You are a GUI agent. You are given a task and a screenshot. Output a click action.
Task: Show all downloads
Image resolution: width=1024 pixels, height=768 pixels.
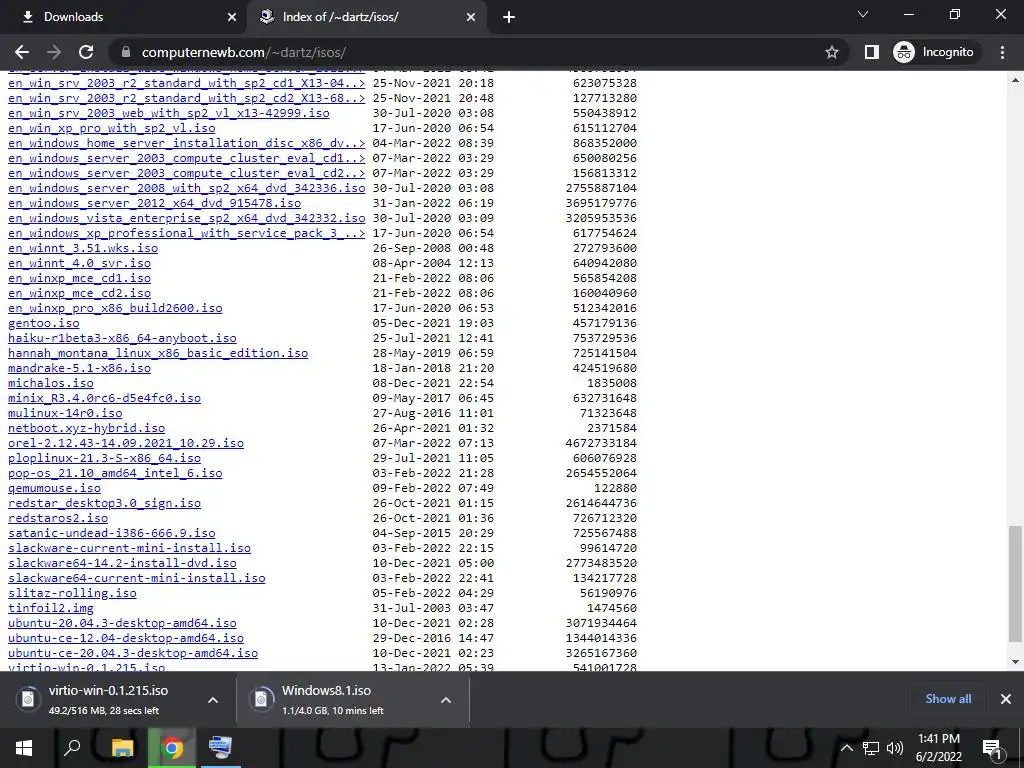coord(948,699)
